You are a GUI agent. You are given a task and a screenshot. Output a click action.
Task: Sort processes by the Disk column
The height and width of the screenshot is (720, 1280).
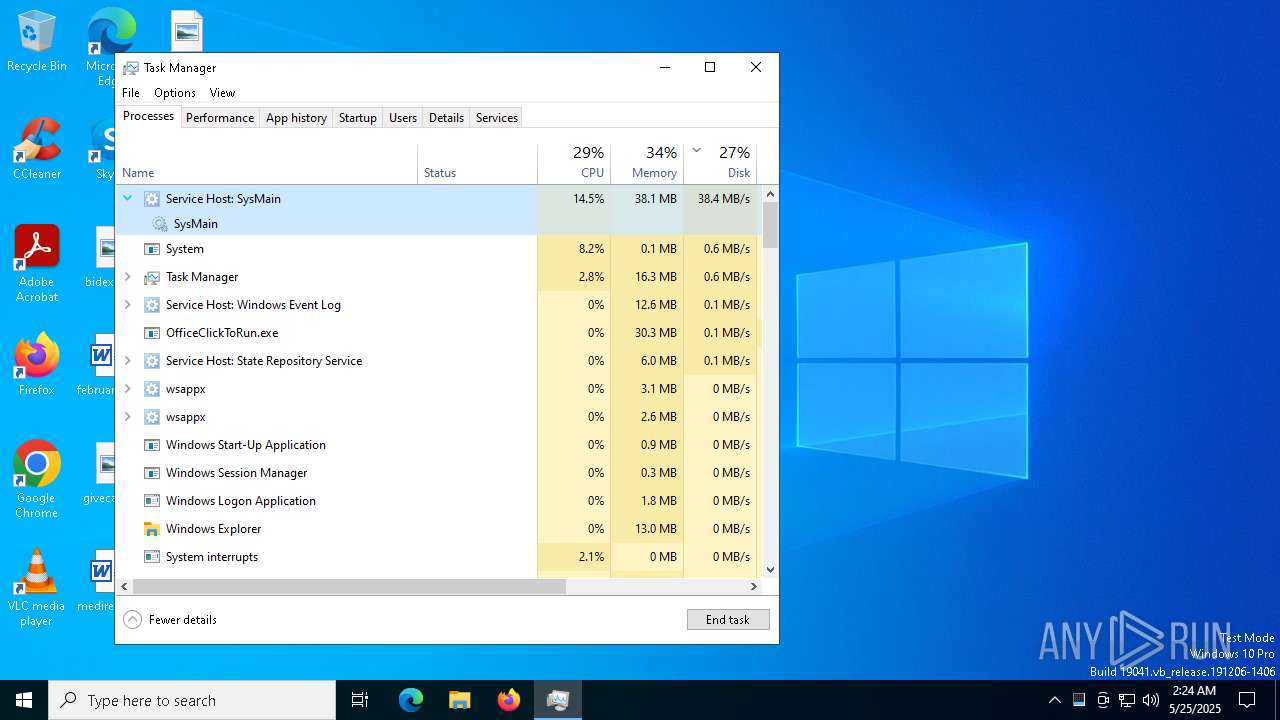(720, 164)
